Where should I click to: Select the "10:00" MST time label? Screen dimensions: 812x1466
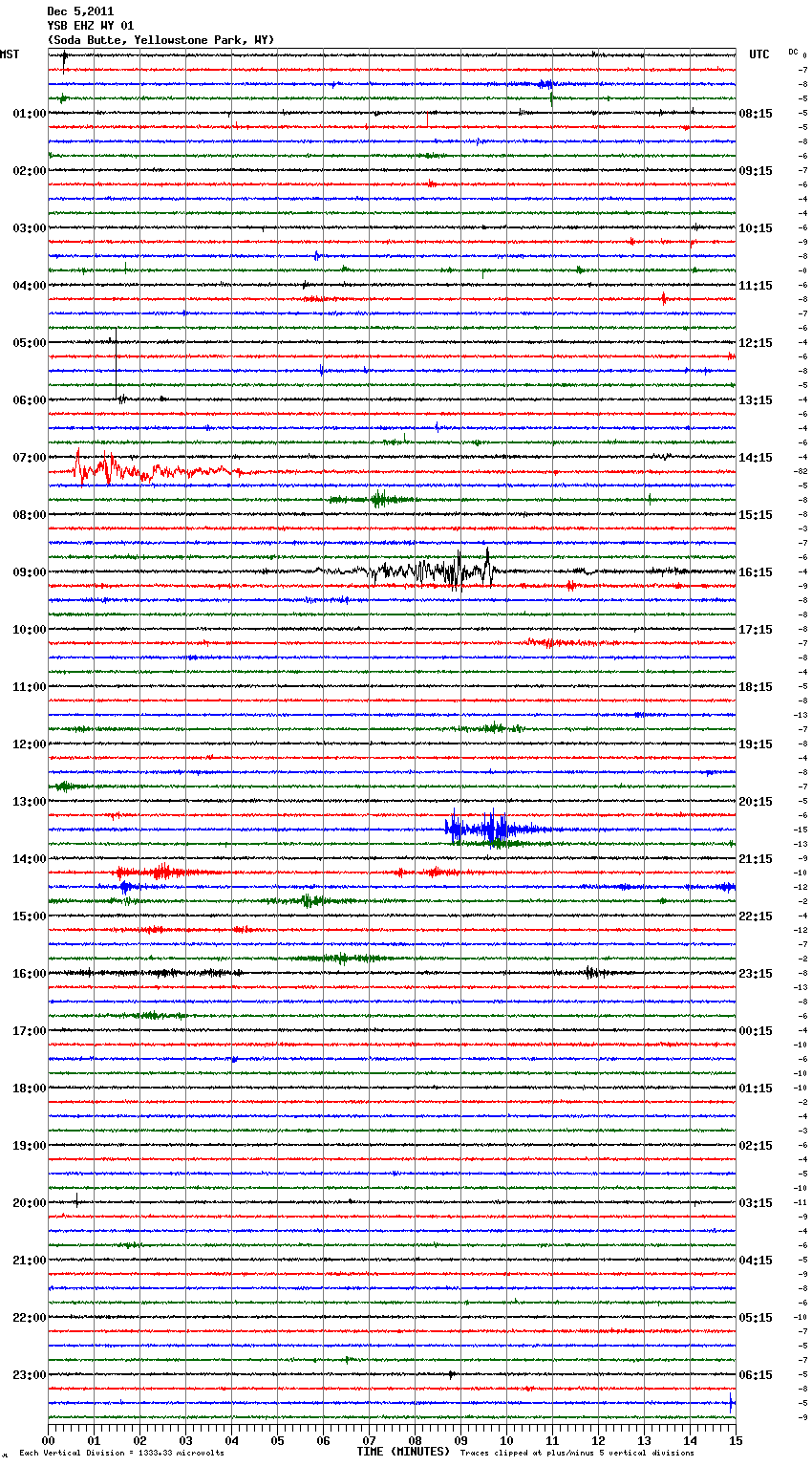[30, 630]
